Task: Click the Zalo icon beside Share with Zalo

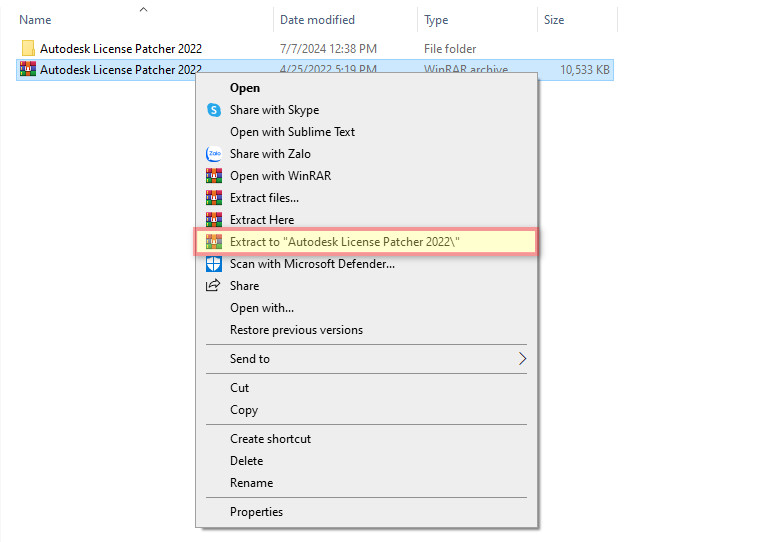Action: pos(213,154)
